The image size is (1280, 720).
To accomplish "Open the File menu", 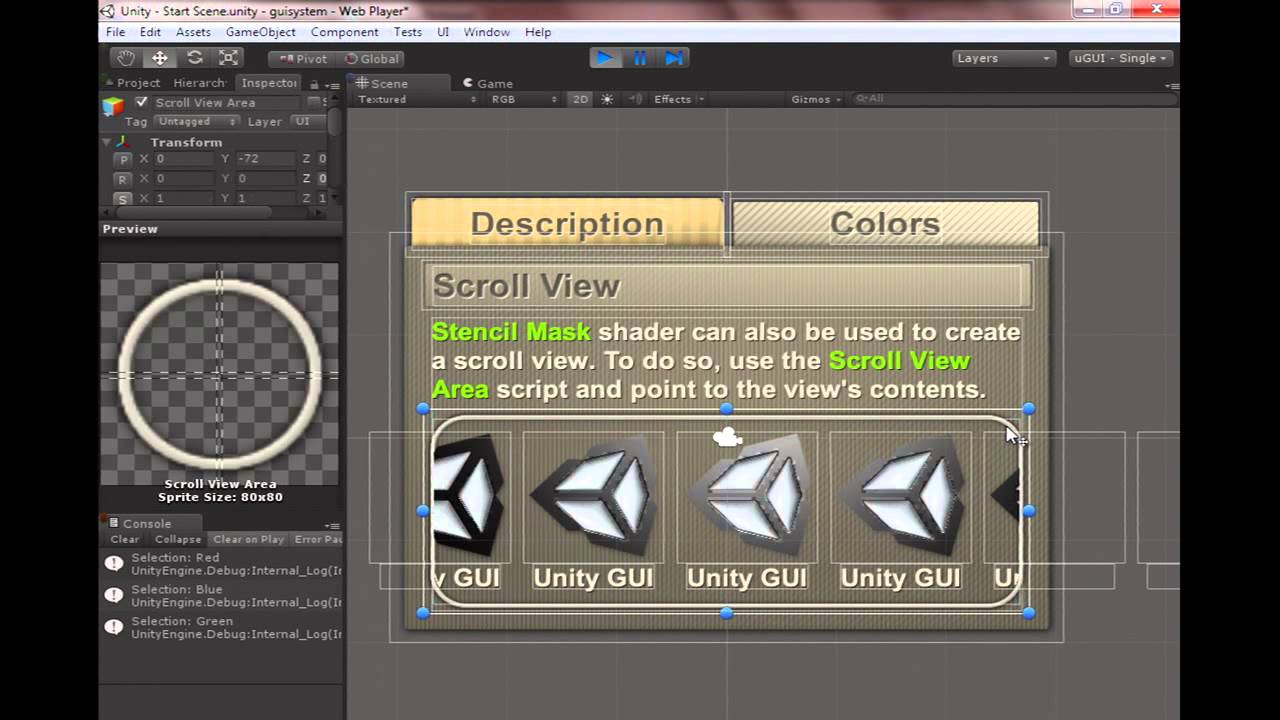I will coord(116,32).
